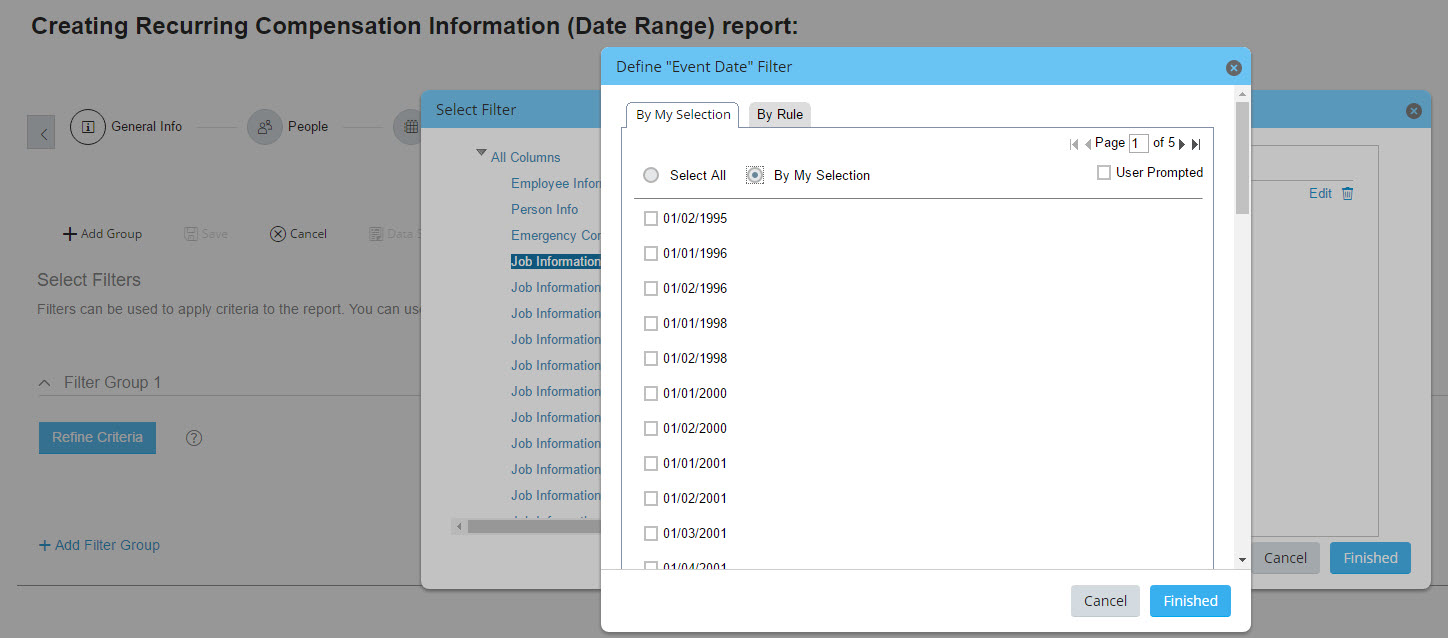This screenshot has width=1448, height=638.
Task: Check the 01/02/1996 date checkbox
Action: pos(651,288)
